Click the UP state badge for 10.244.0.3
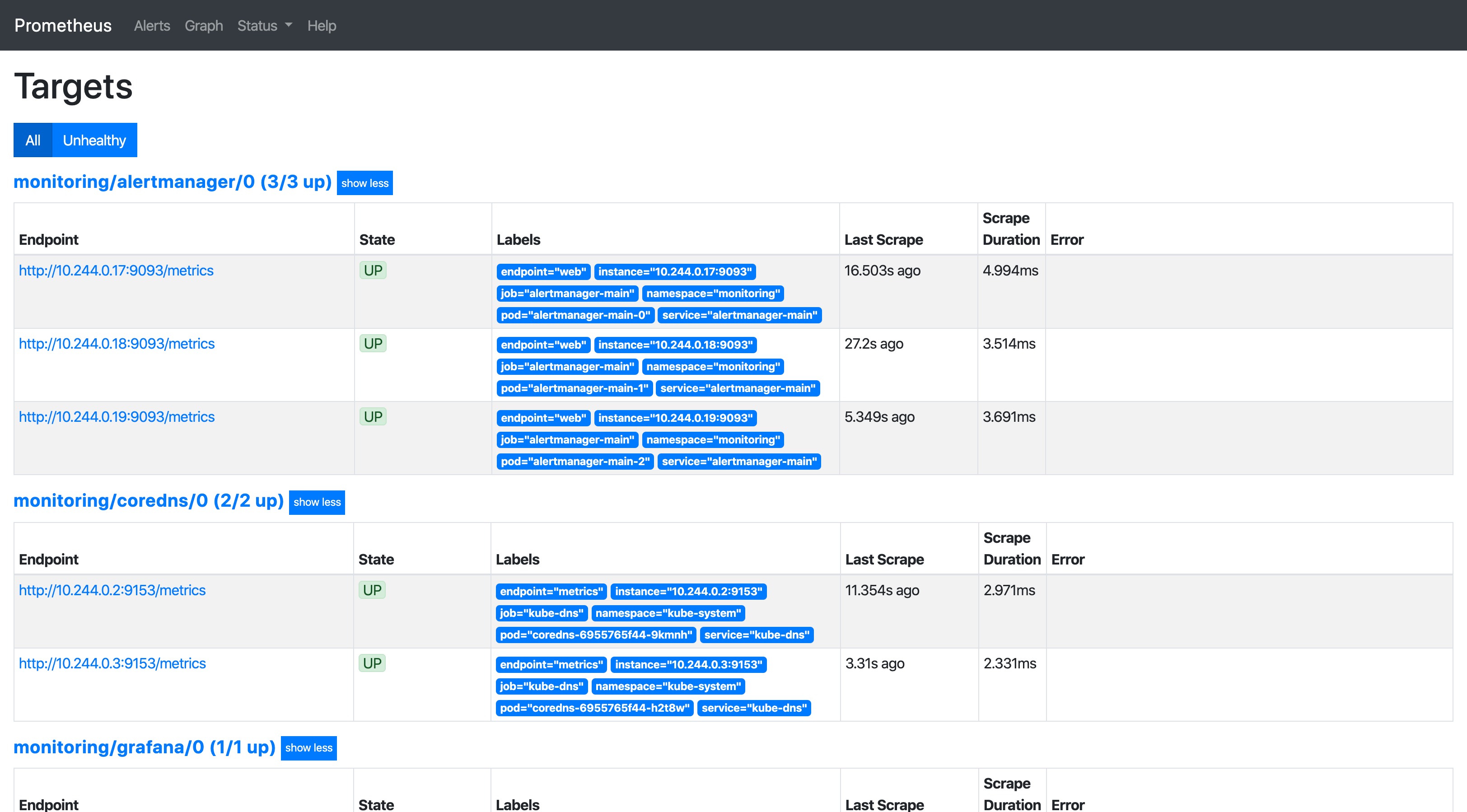Image resolution: width=1467 pixels, height=812 pixels. (x=372, y=663)
